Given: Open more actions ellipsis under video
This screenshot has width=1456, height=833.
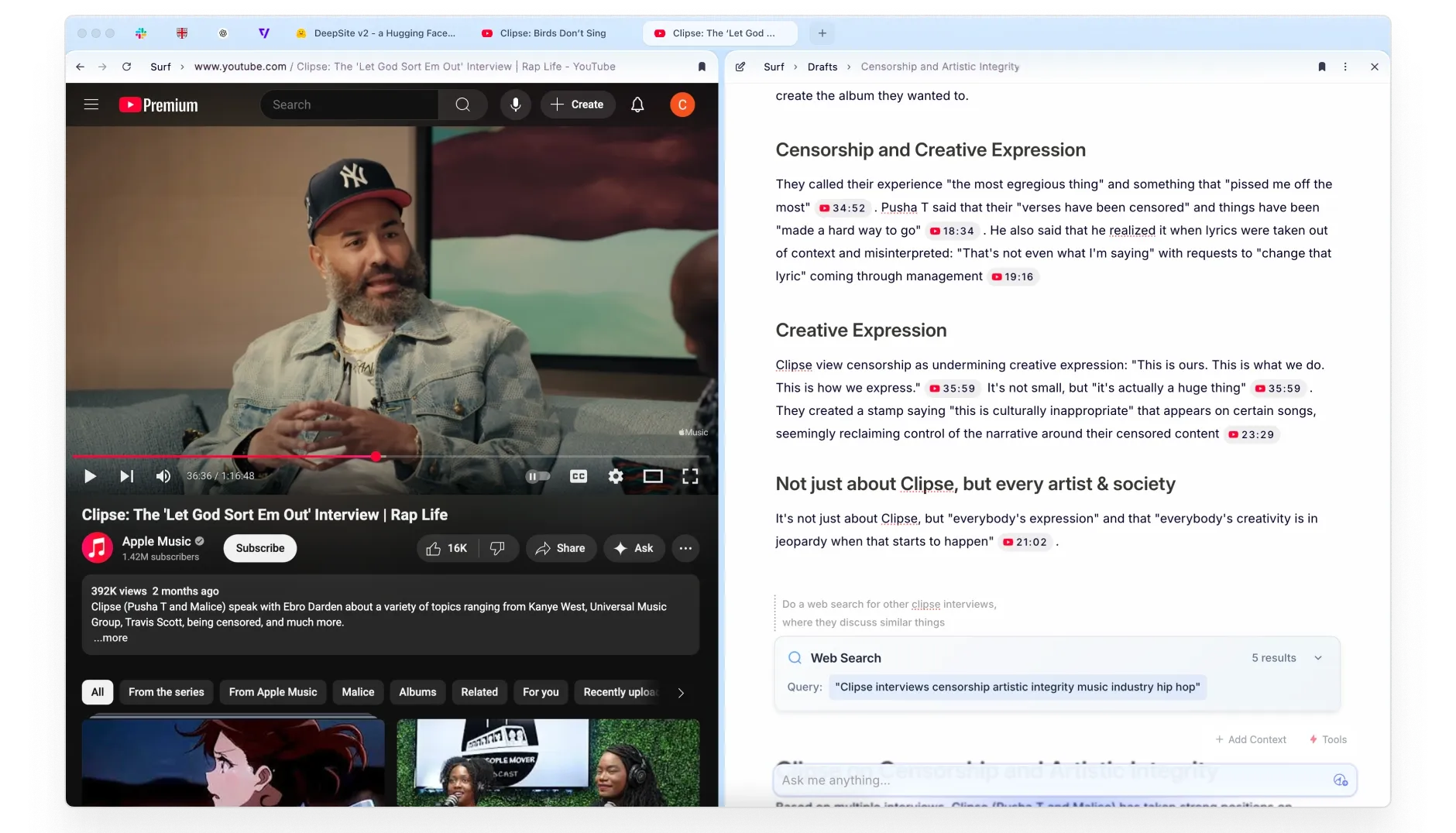Looking at the screenshot, I should [685, 548].
